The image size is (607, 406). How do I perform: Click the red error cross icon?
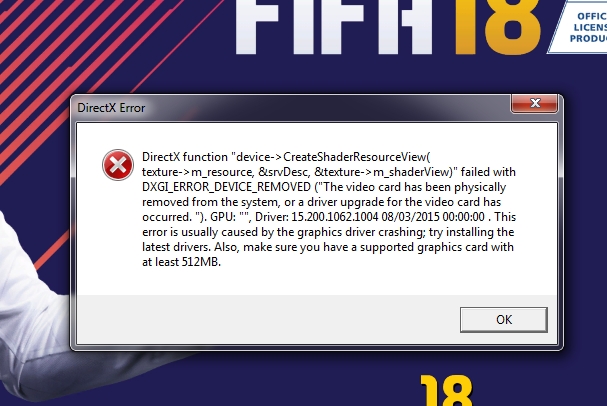click(x=118, y=165)
